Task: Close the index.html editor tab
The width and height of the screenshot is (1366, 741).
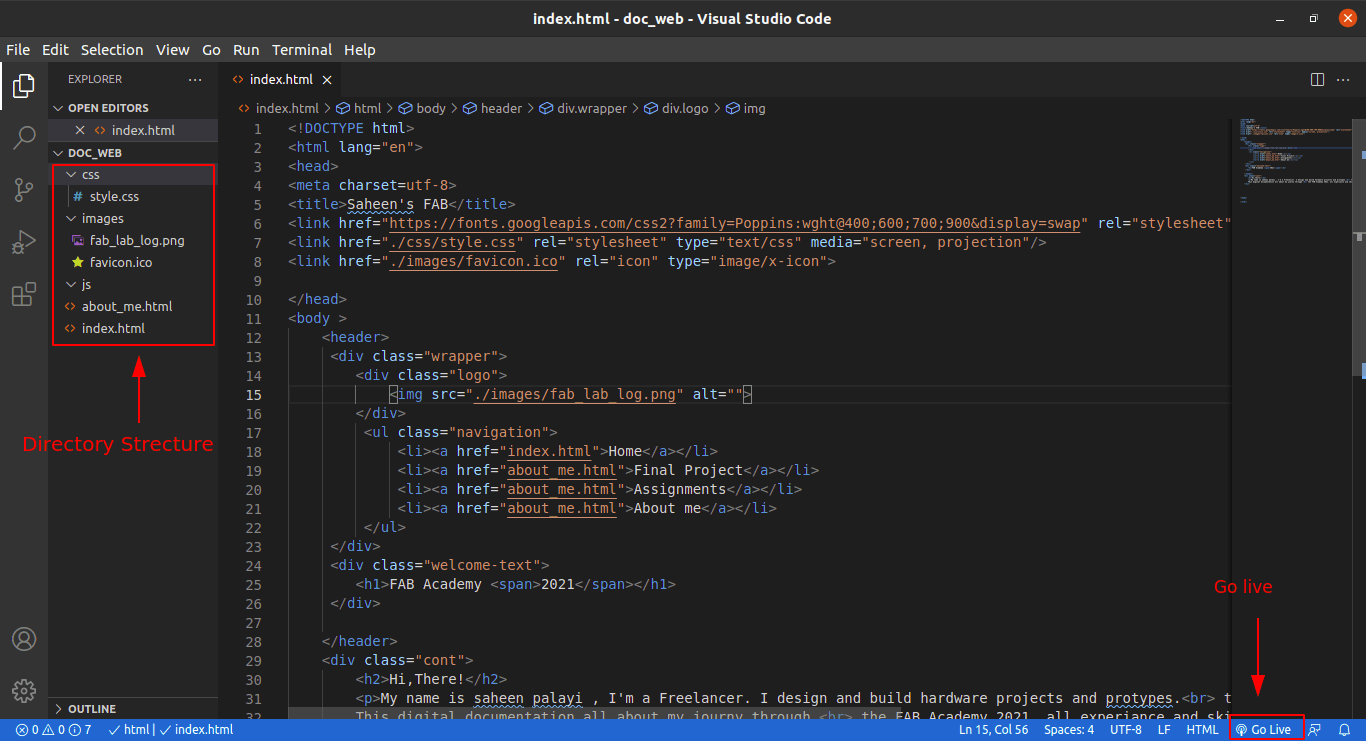Action: point(327,80)
